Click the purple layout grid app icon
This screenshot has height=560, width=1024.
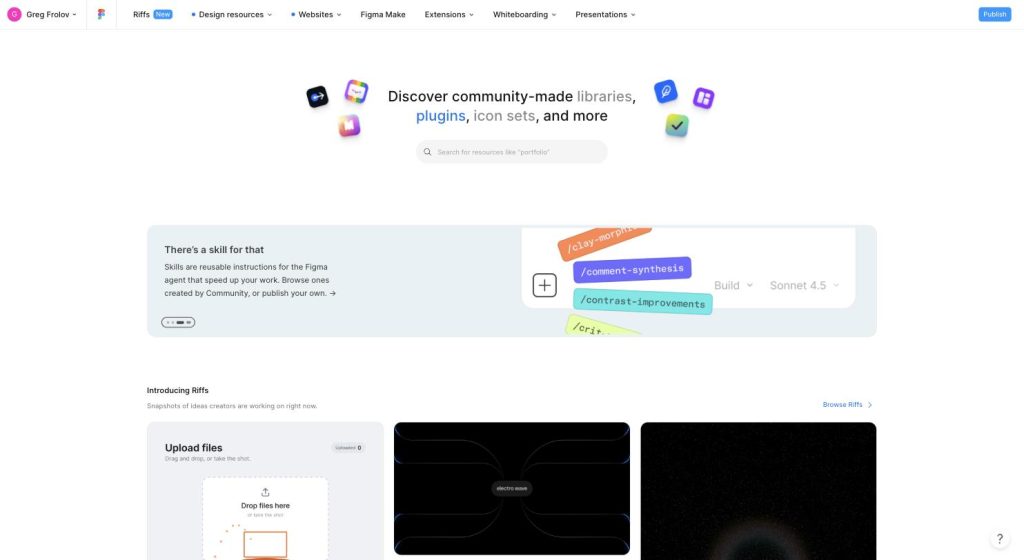point(703,98)
